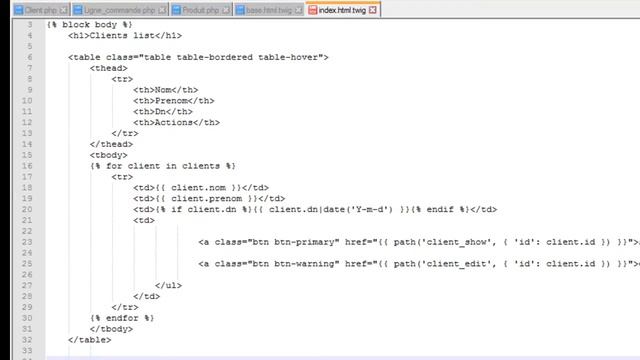Click the '{{ client.prenom }}' cell line
Image resolution: width=640 pixels, height=360 pixels.
(x=209, y=198)
